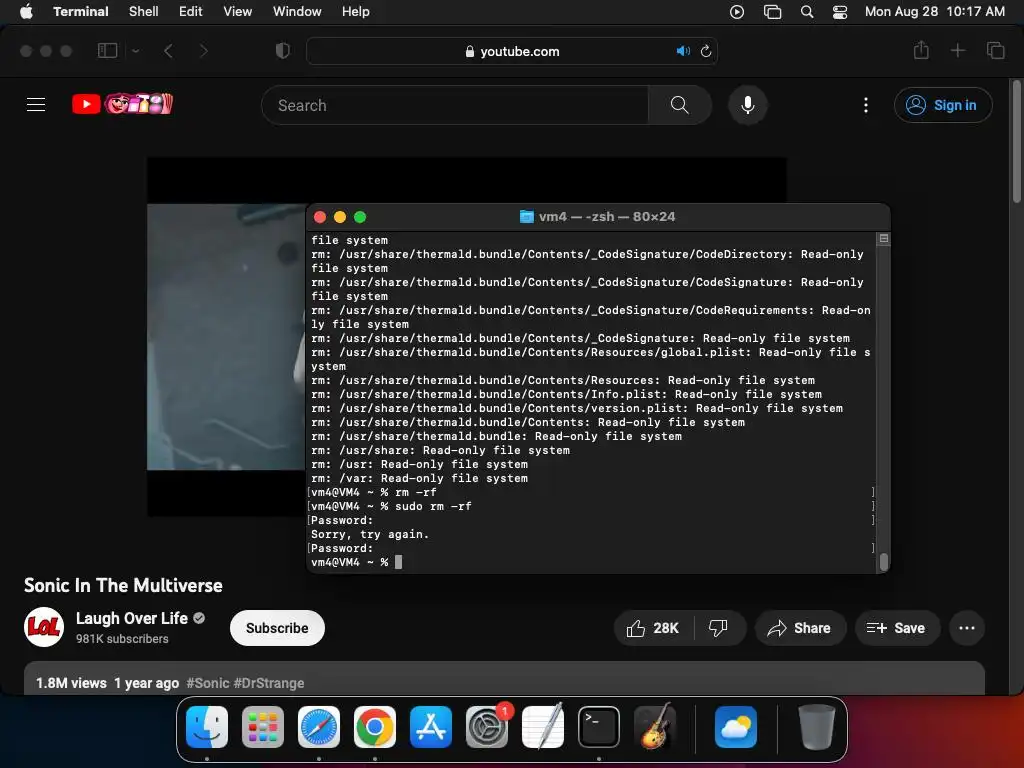Like the video with 28K likes
This screenshot has width=1024, height=768.
[x=653, y=628]
